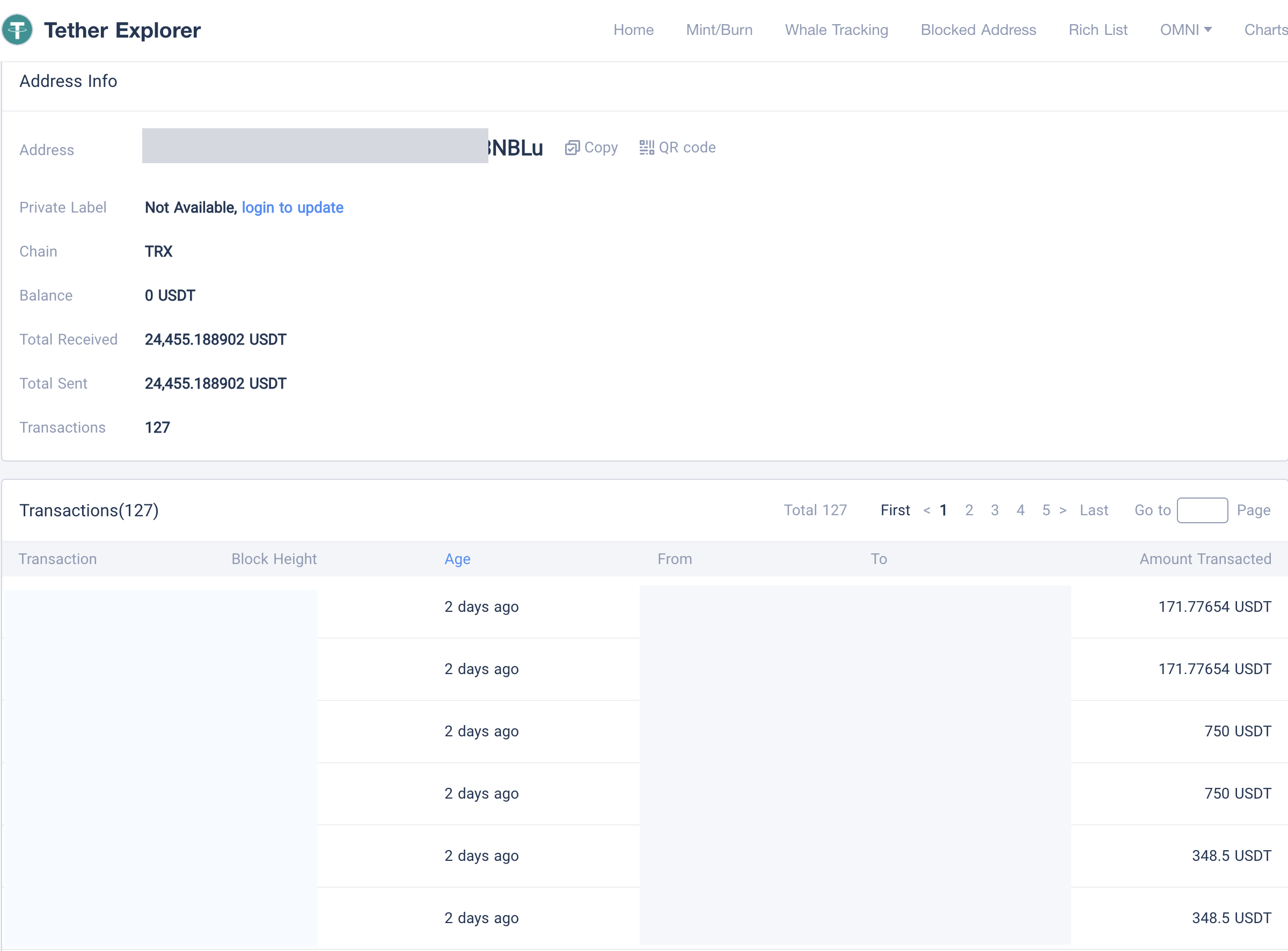
Task: Select Blocked Address in the top menu
Action: [x=978, y=30]
